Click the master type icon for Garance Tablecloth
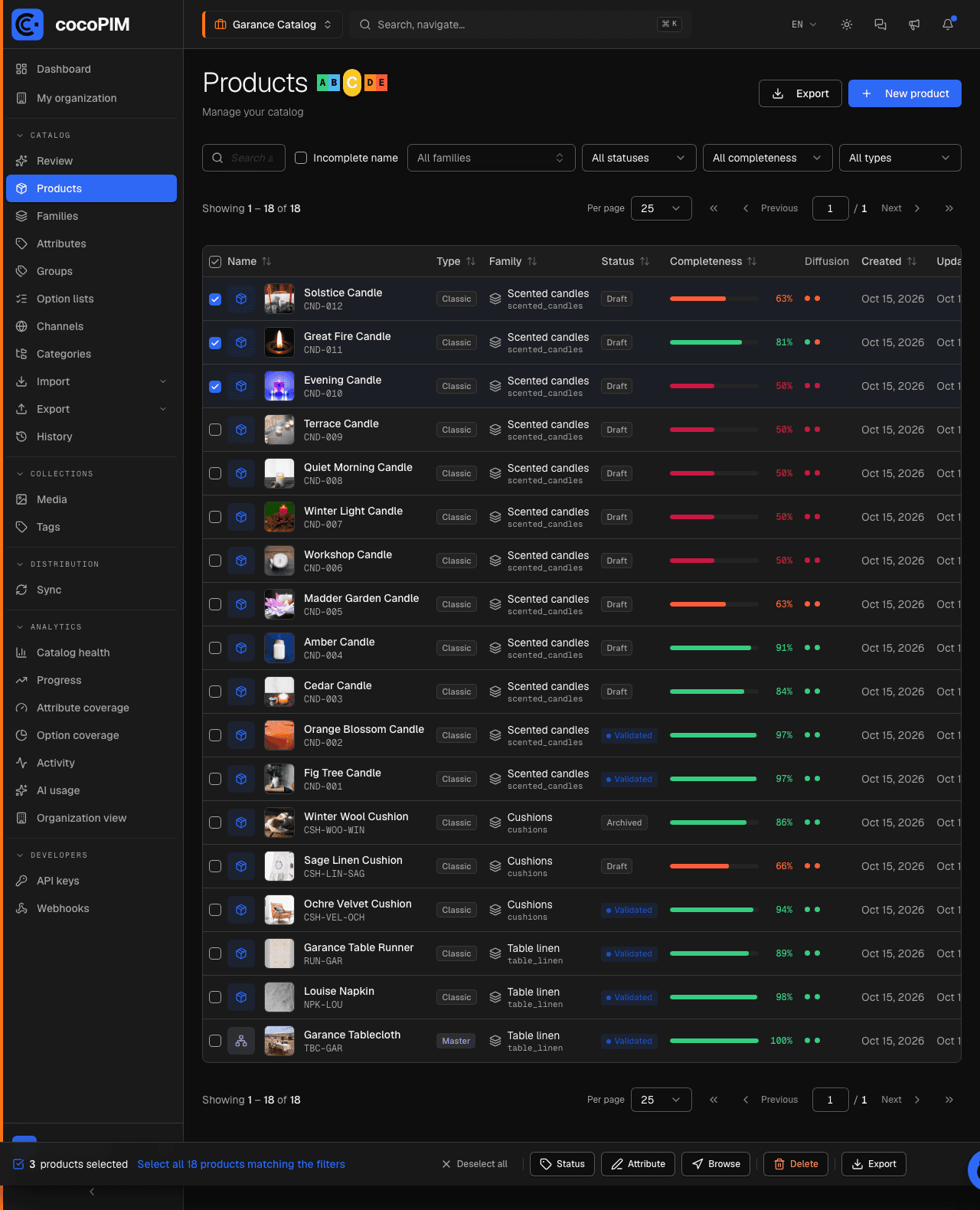 tap(241, 1041)
